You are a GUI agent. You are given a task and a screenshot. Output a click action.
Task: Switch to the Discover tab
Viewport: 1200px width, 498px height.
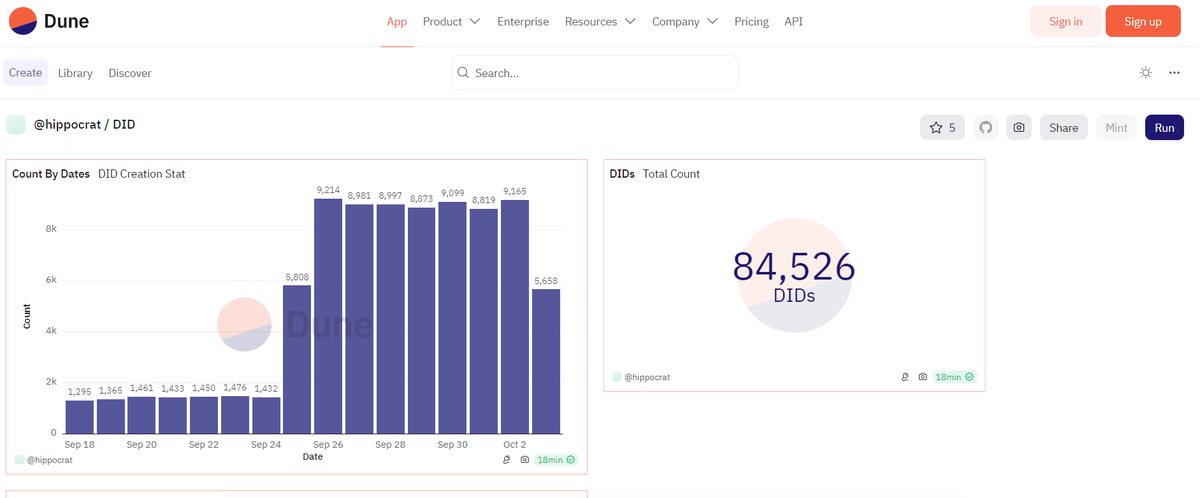(130, 73)
